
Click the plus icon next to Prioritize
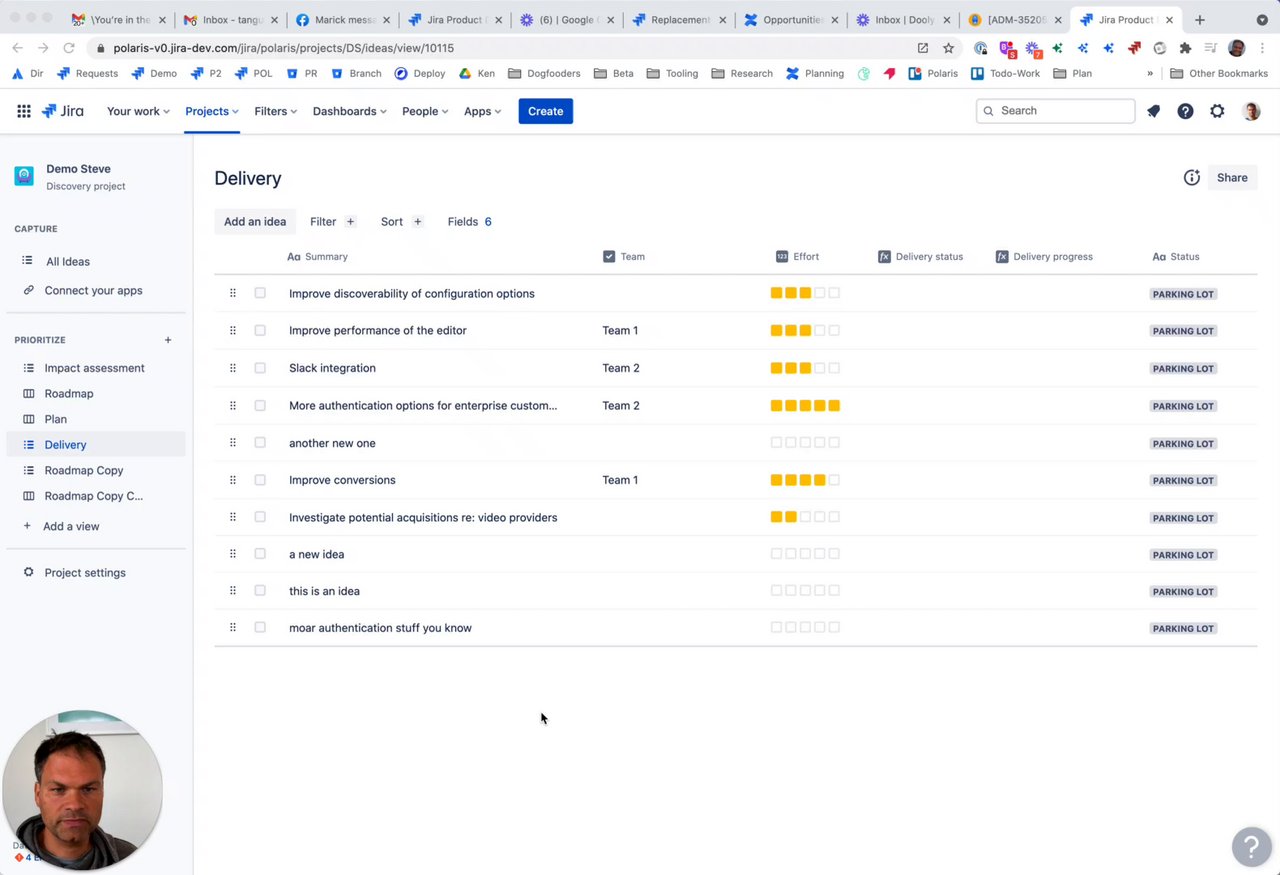click(x=168, y=340)
